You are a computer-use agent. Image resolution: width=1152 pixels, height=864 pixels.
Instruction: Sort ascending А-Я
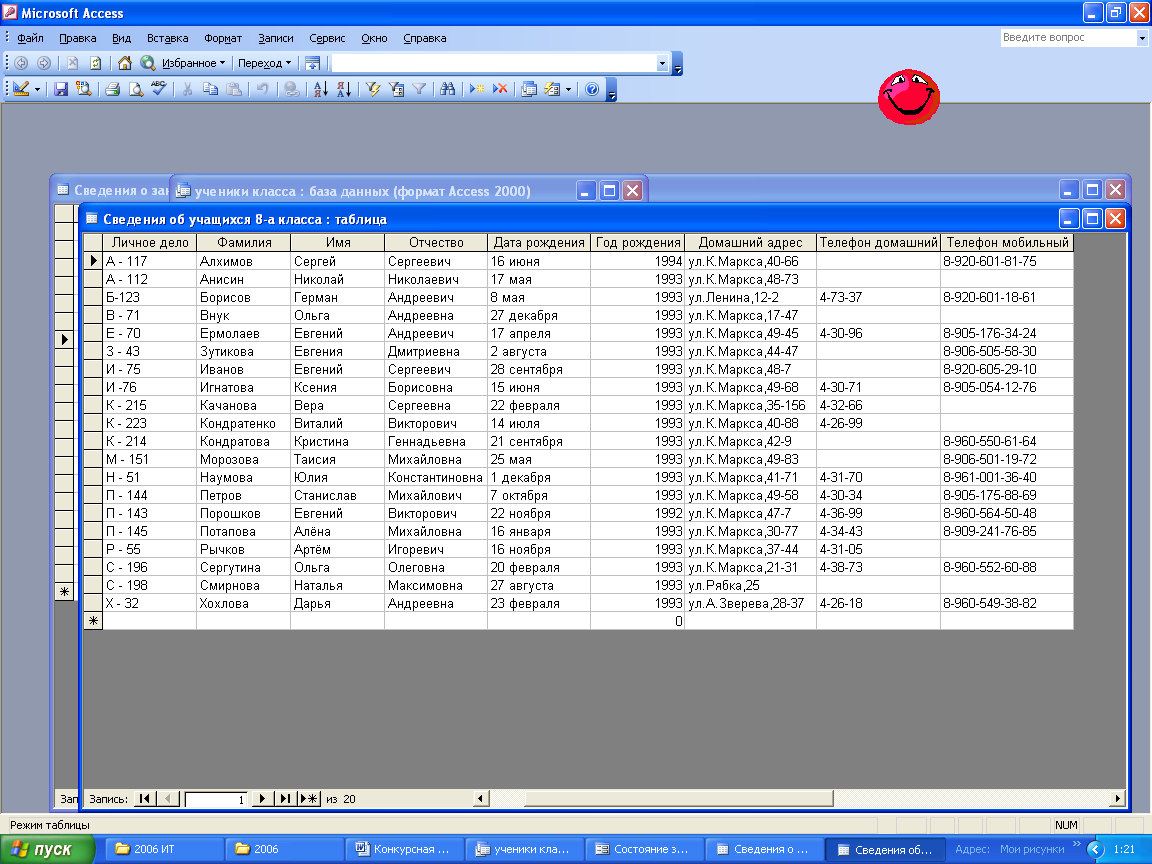(x=320, y=89)
